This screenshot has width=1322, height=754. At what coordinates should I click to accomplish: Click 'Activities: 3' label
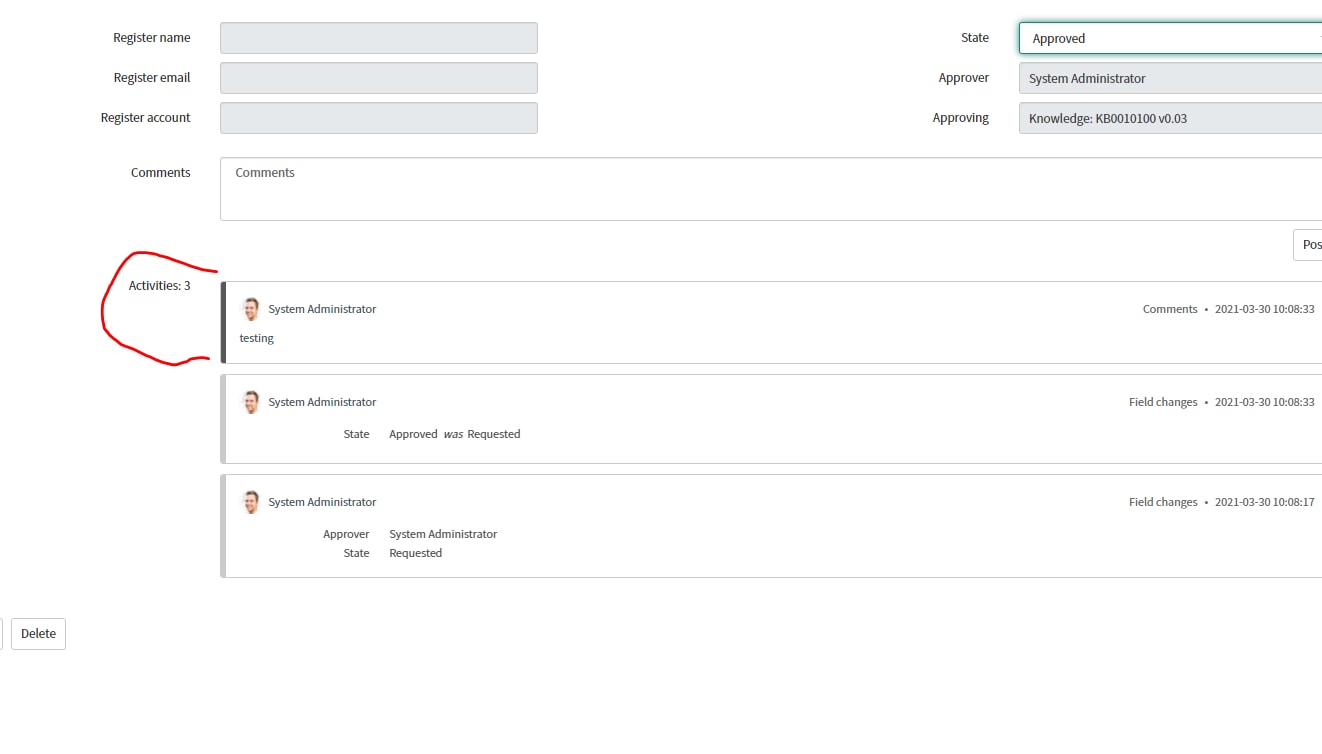(159, 286)
